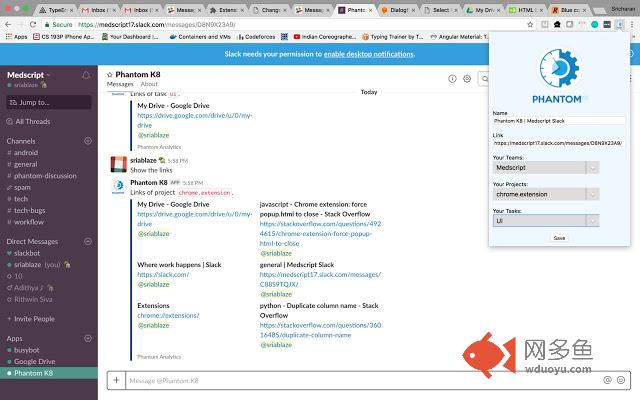Click the Phantom gear logo in popup
Image resolution: width=640 pixels, height=400 pixels.
(x=559, y=68)
